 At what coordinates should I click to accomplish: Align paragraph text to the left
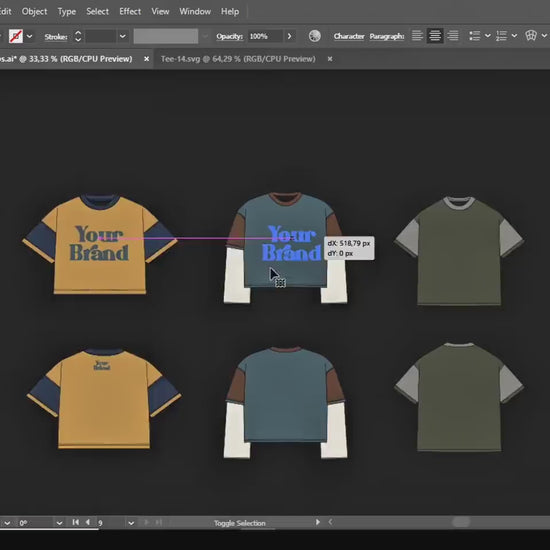coord(417,36)
